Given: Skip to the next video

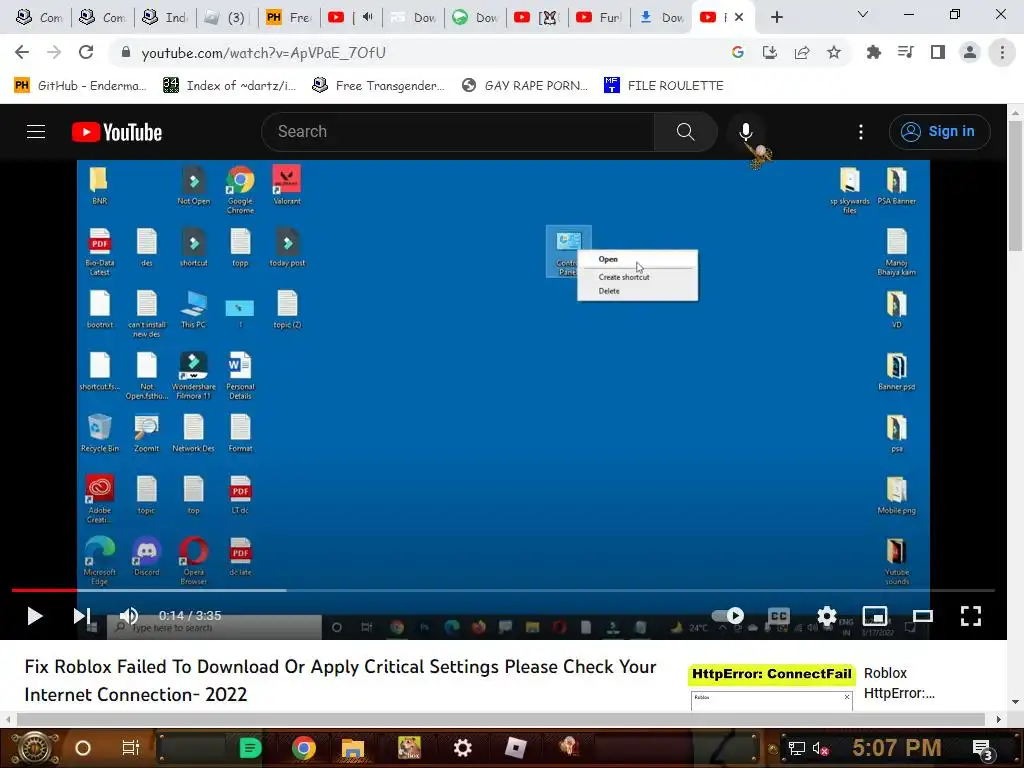Looking at the screenshot, I should (81, 616).
